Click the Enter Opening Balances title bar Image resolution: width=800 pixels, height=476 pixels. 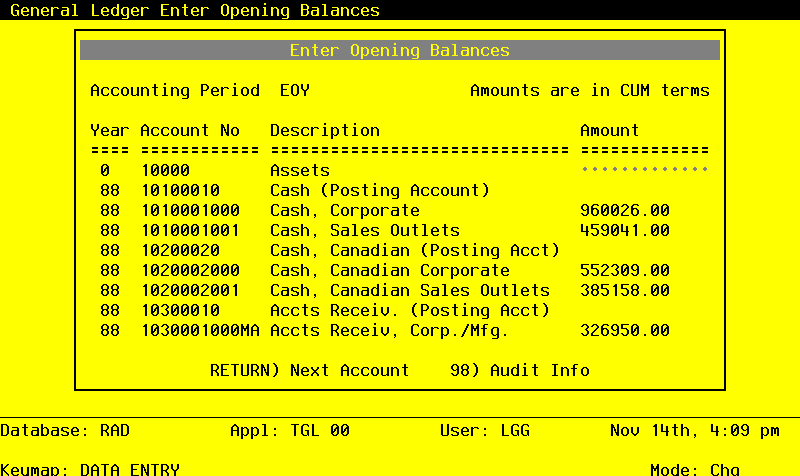399,50
